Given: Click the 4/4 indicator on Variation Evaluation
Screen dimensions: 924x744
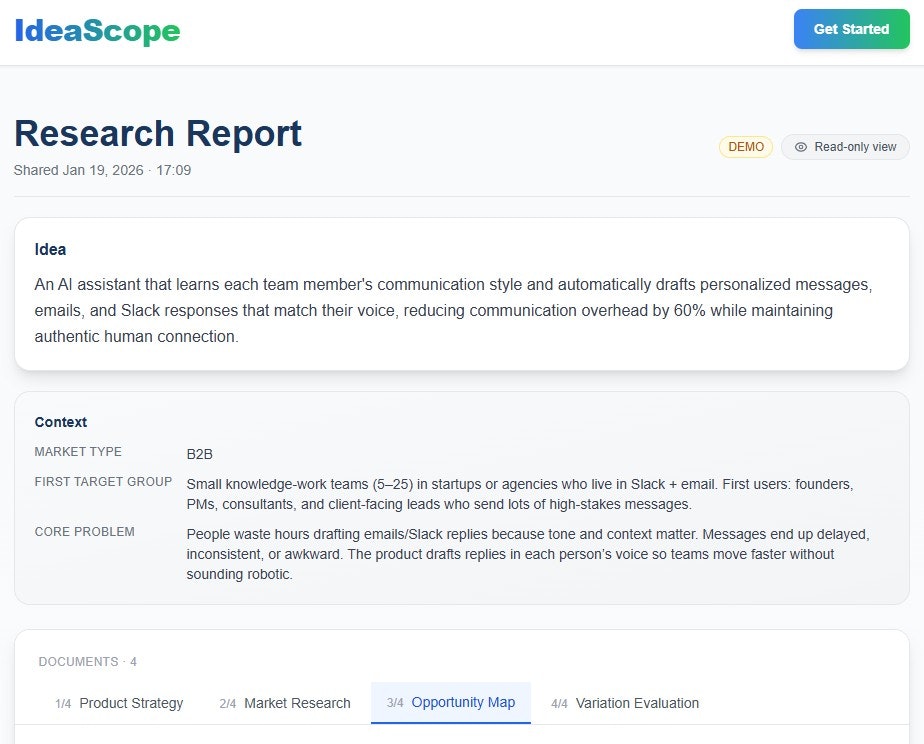Looking at the screenshot, I should 560,703.
